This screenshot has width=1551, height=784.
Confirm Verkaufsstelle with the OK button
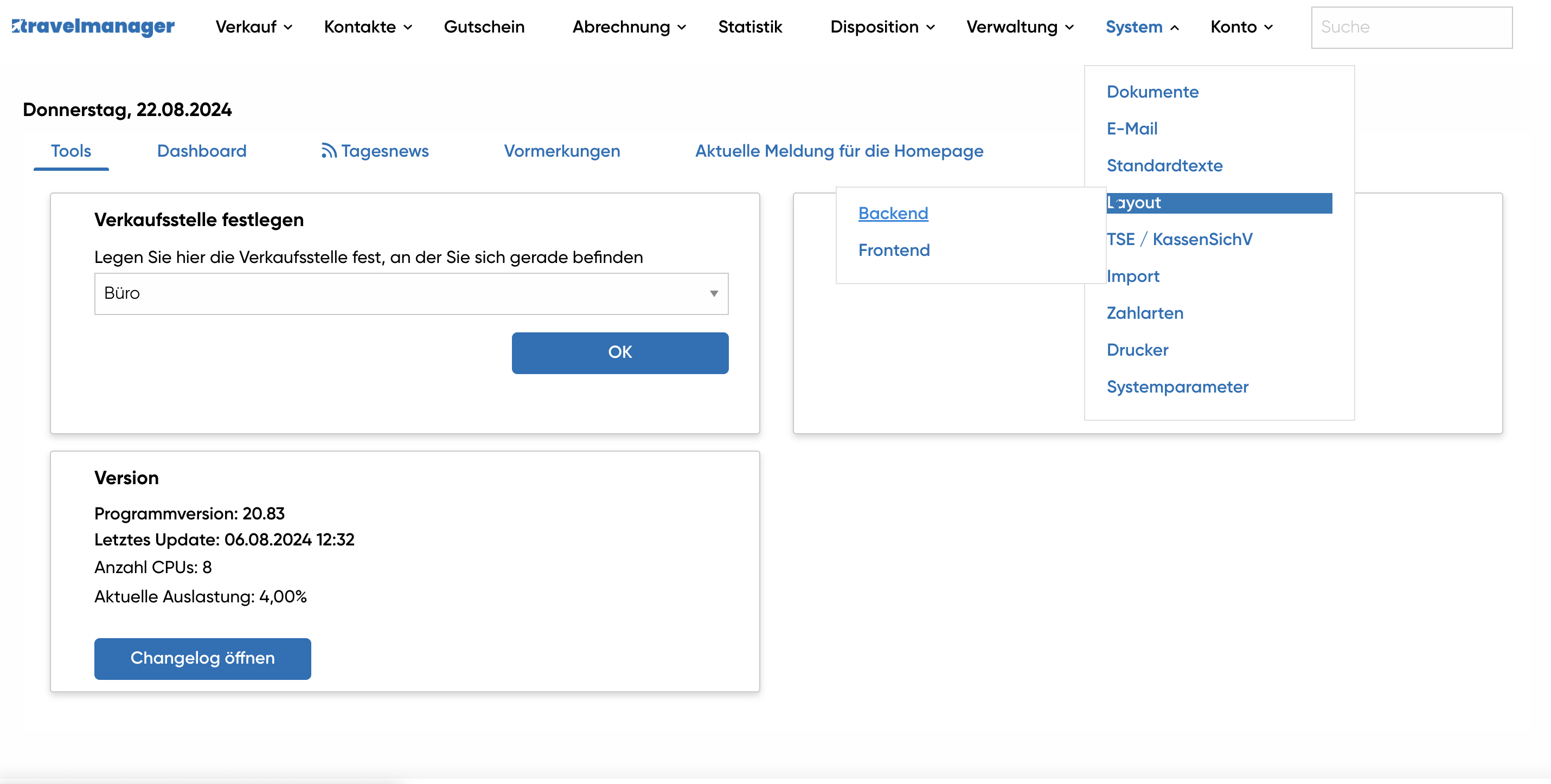pos(620,353)
